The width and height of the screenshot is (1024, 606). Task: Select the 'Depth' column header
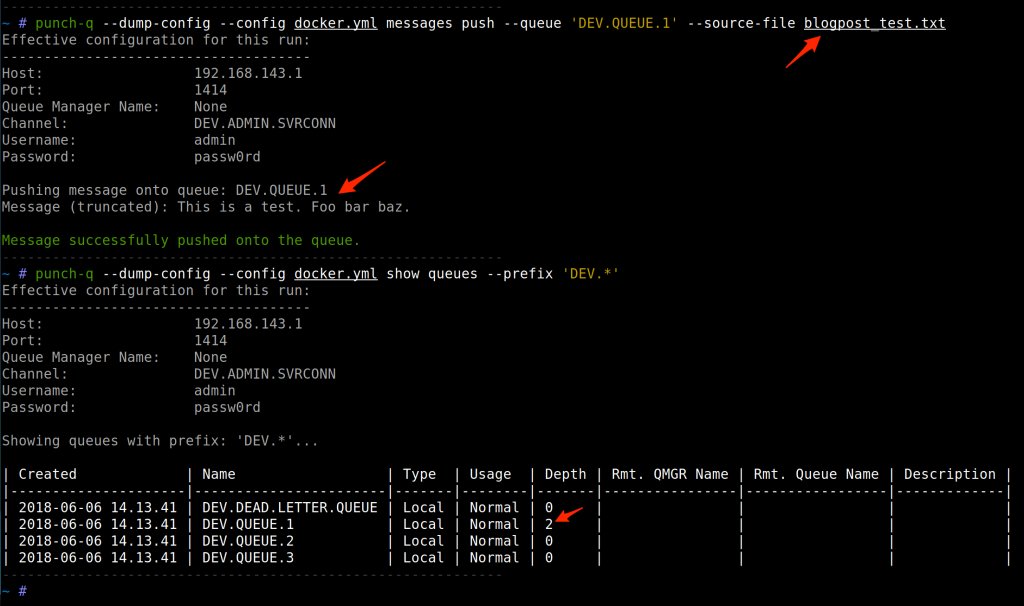click(x=565, y=474)
